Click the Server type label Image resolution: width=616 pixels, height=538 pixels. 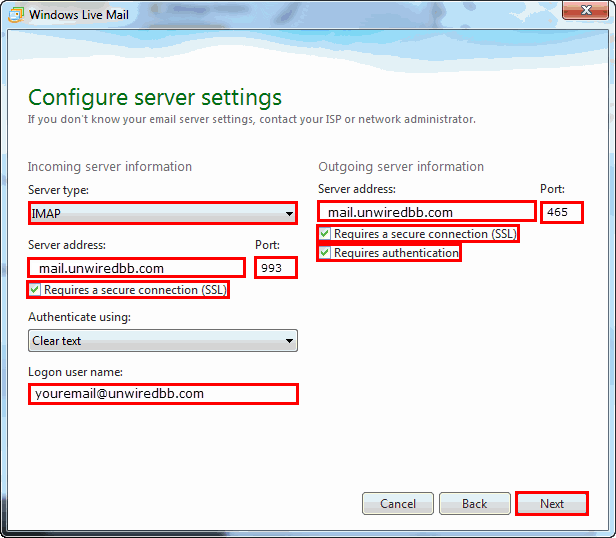(x=58, y=190)
